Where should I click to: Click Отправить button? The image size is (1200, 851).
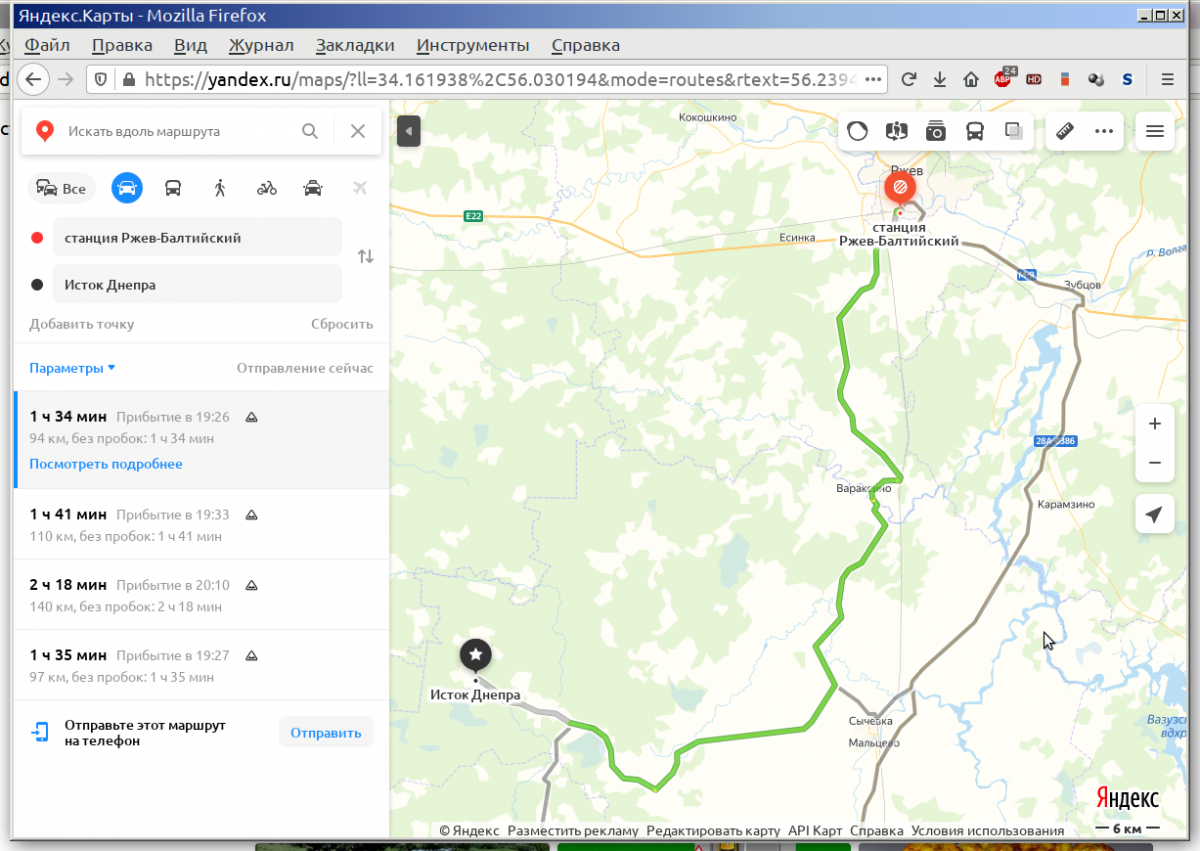coord(326,732)
